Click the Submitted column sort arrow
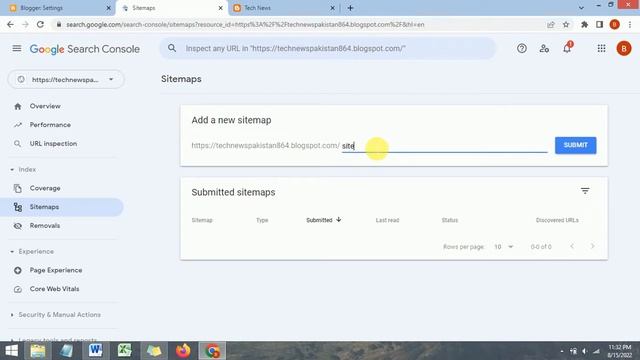640x360 pixels. tap(338, 220)
